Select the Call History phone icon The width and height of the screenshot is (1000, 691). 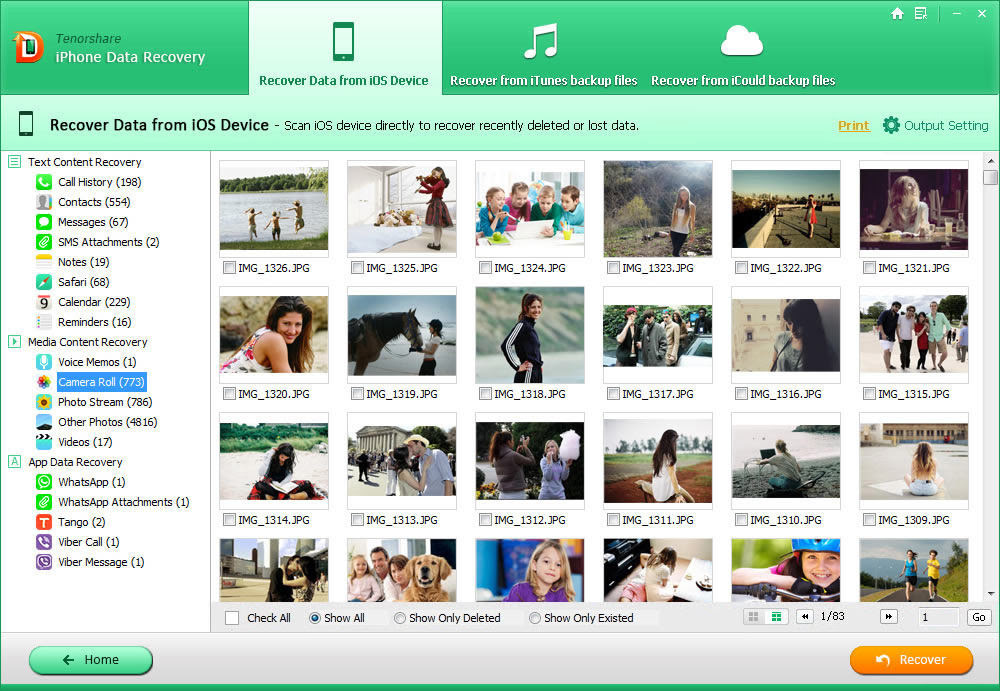pos(44,182)
